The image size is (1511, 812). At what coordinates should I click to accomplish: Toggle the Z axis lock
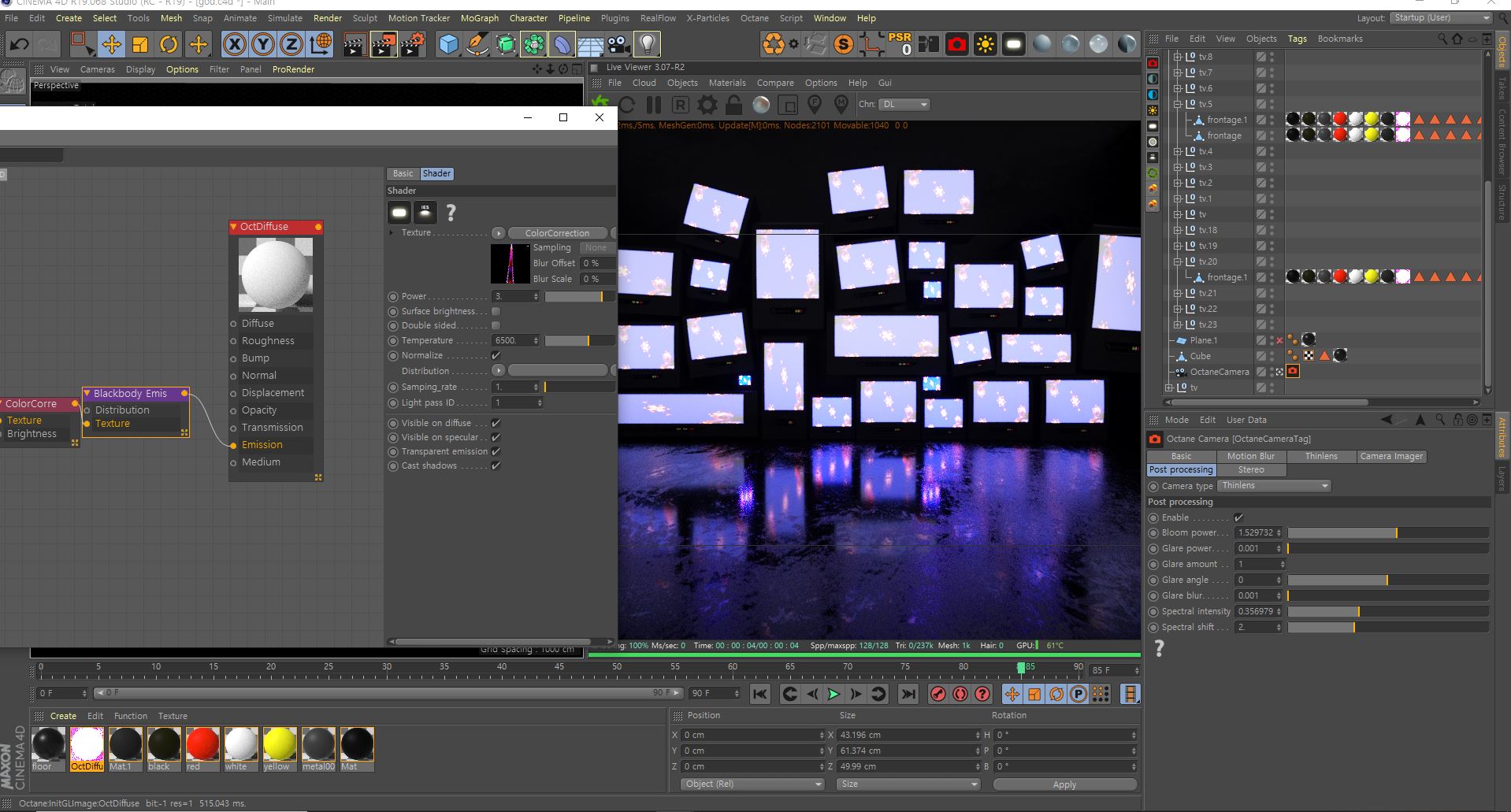click(x=291, y=44)
